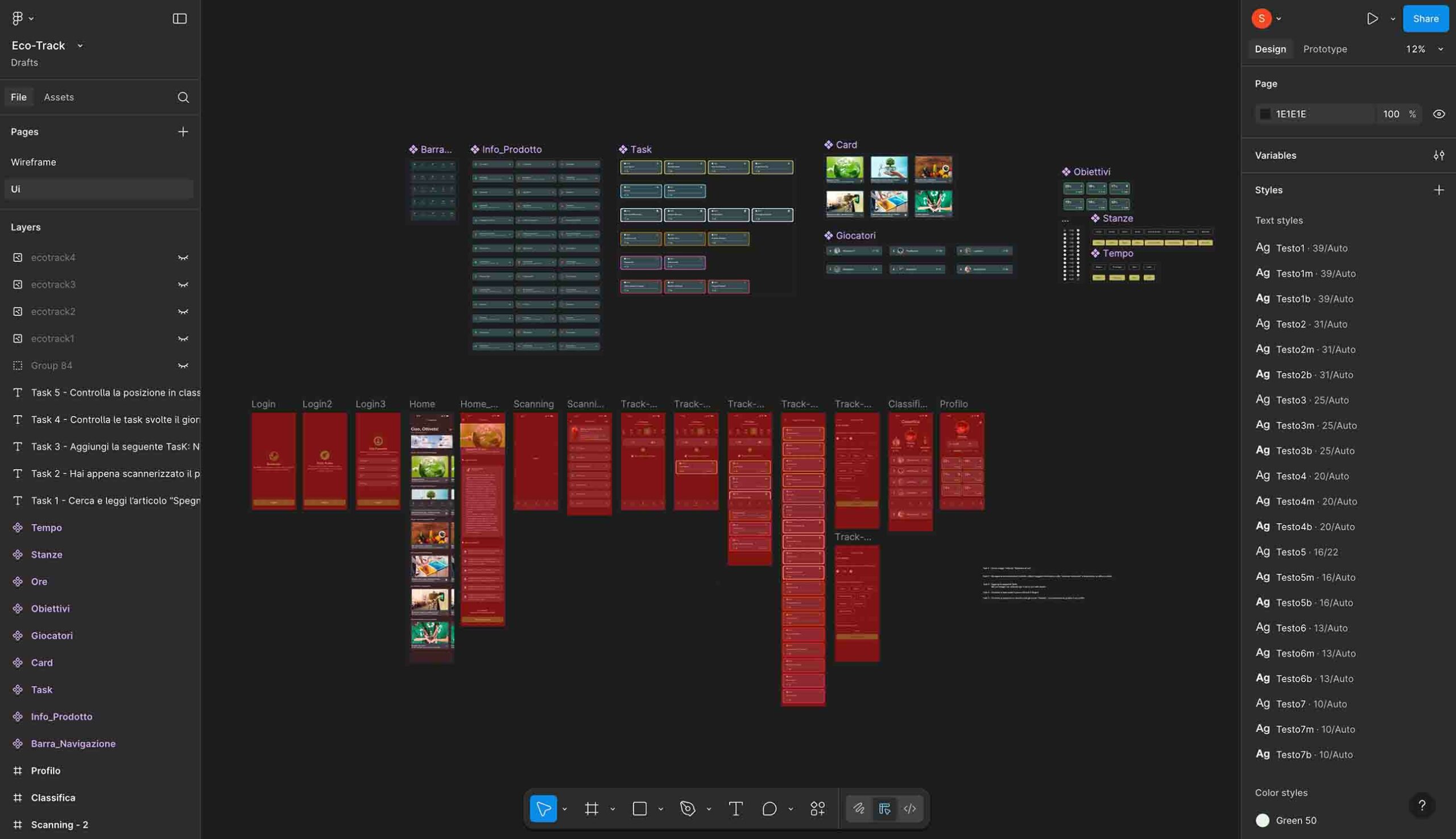
Task: Open the Actions tool
Action: tap(817, 808)
